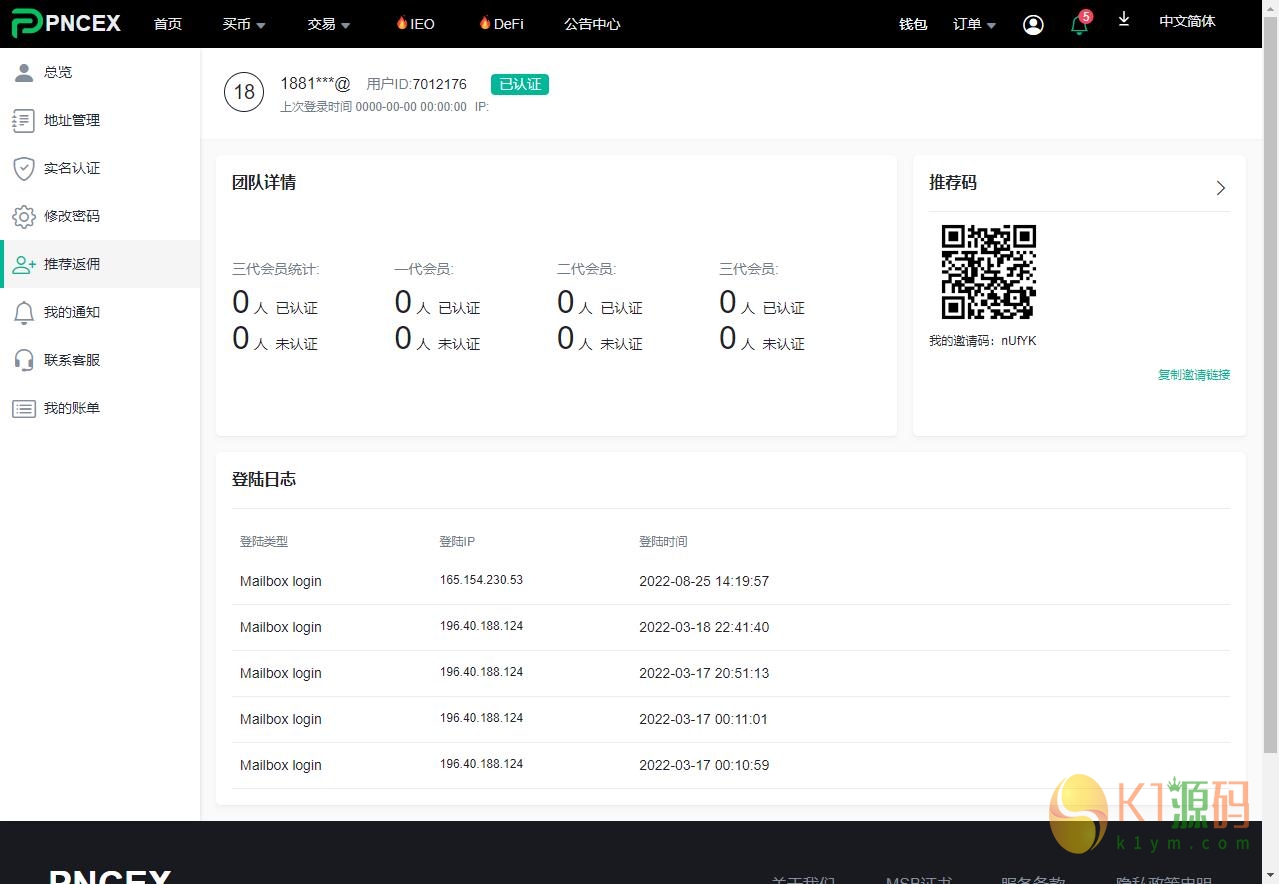
Task: Go to 实名认证 identity verification
Action: (71, 168)
